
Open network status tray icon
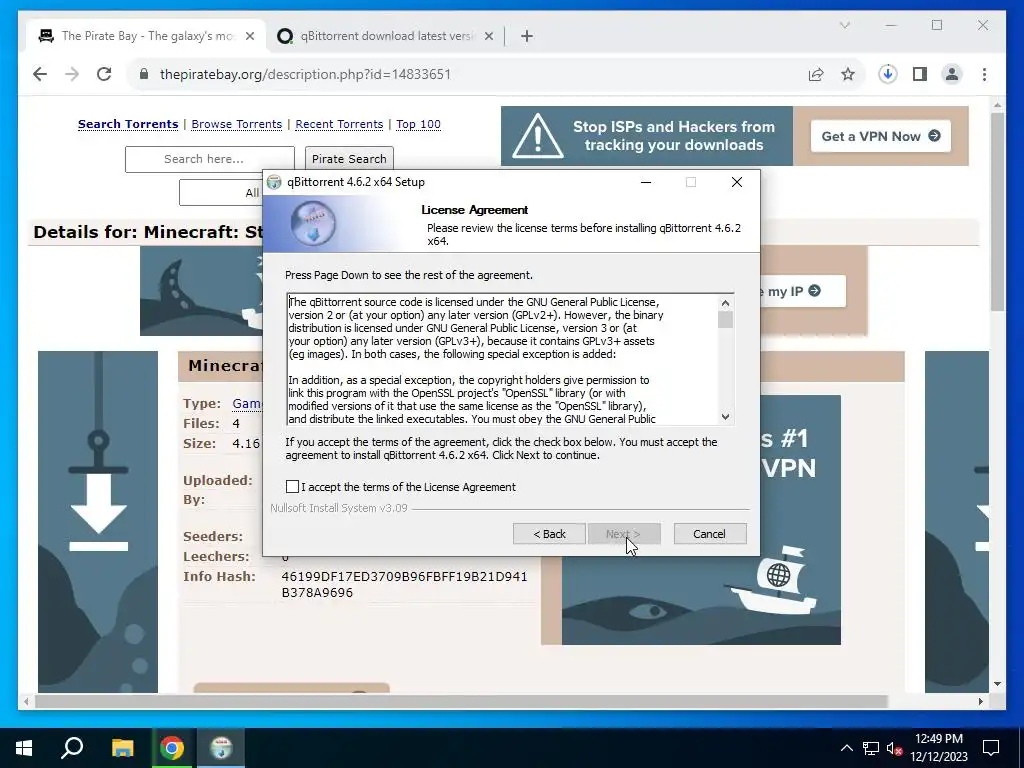tap(871, 748)
